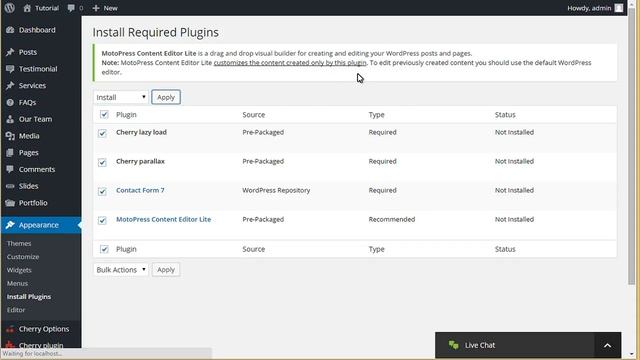640x360 pixels.
Task: Click the FAQs question mark icon
Action: (10, 102)
